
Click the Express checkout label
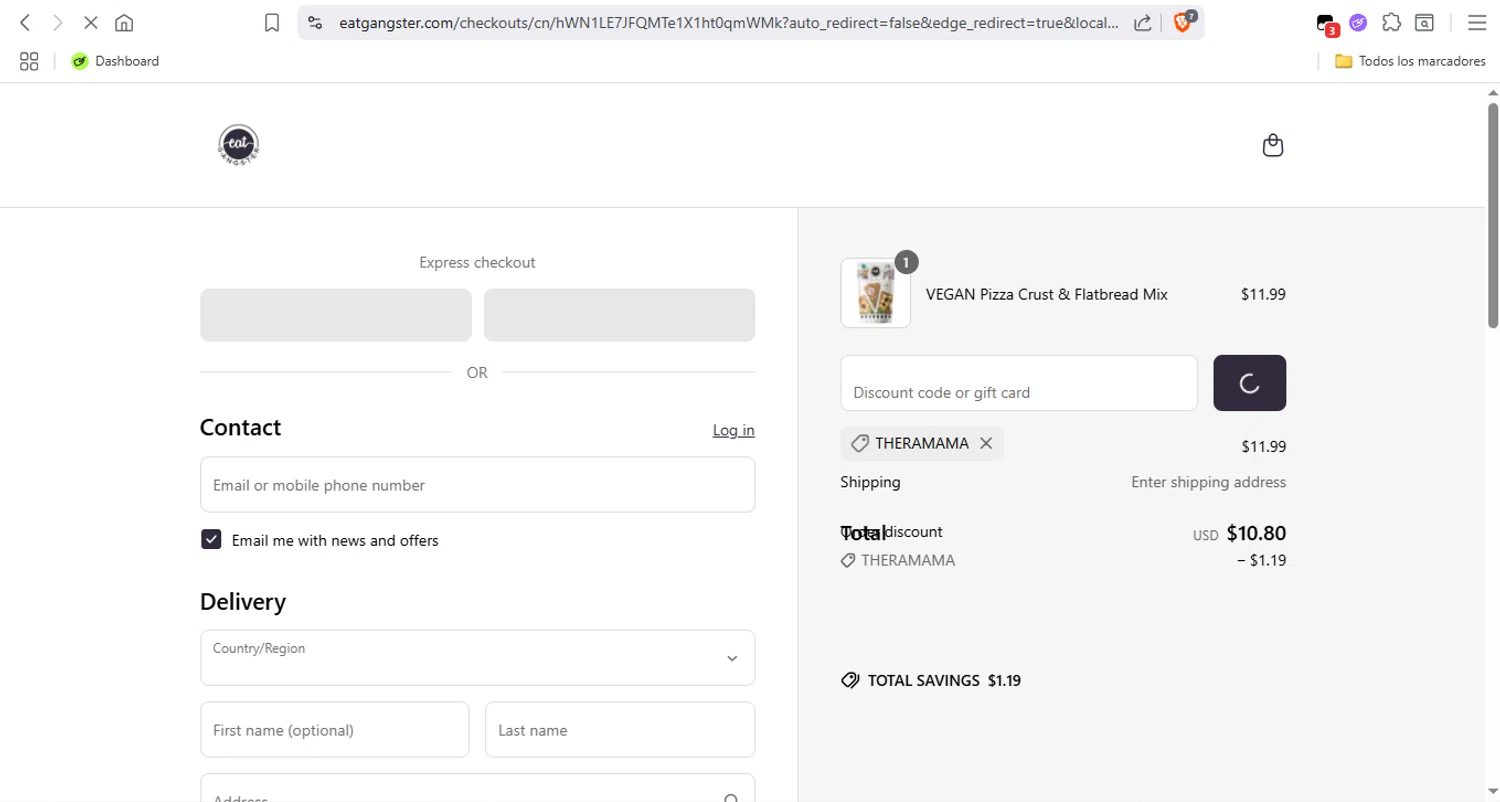click(x=477, y=263)
